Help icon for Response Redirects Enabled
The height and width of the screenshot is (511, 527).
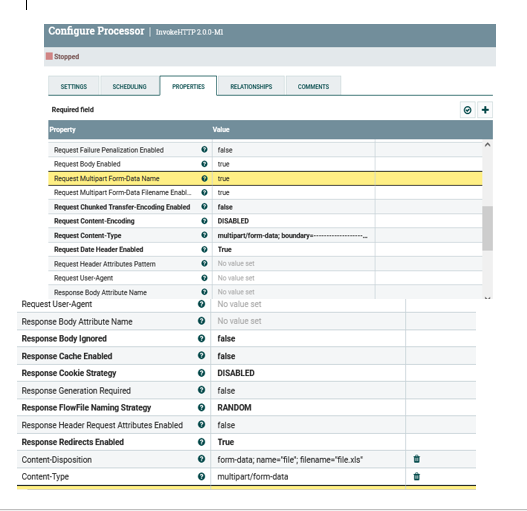pyautogui.click(x=201, y=442)
